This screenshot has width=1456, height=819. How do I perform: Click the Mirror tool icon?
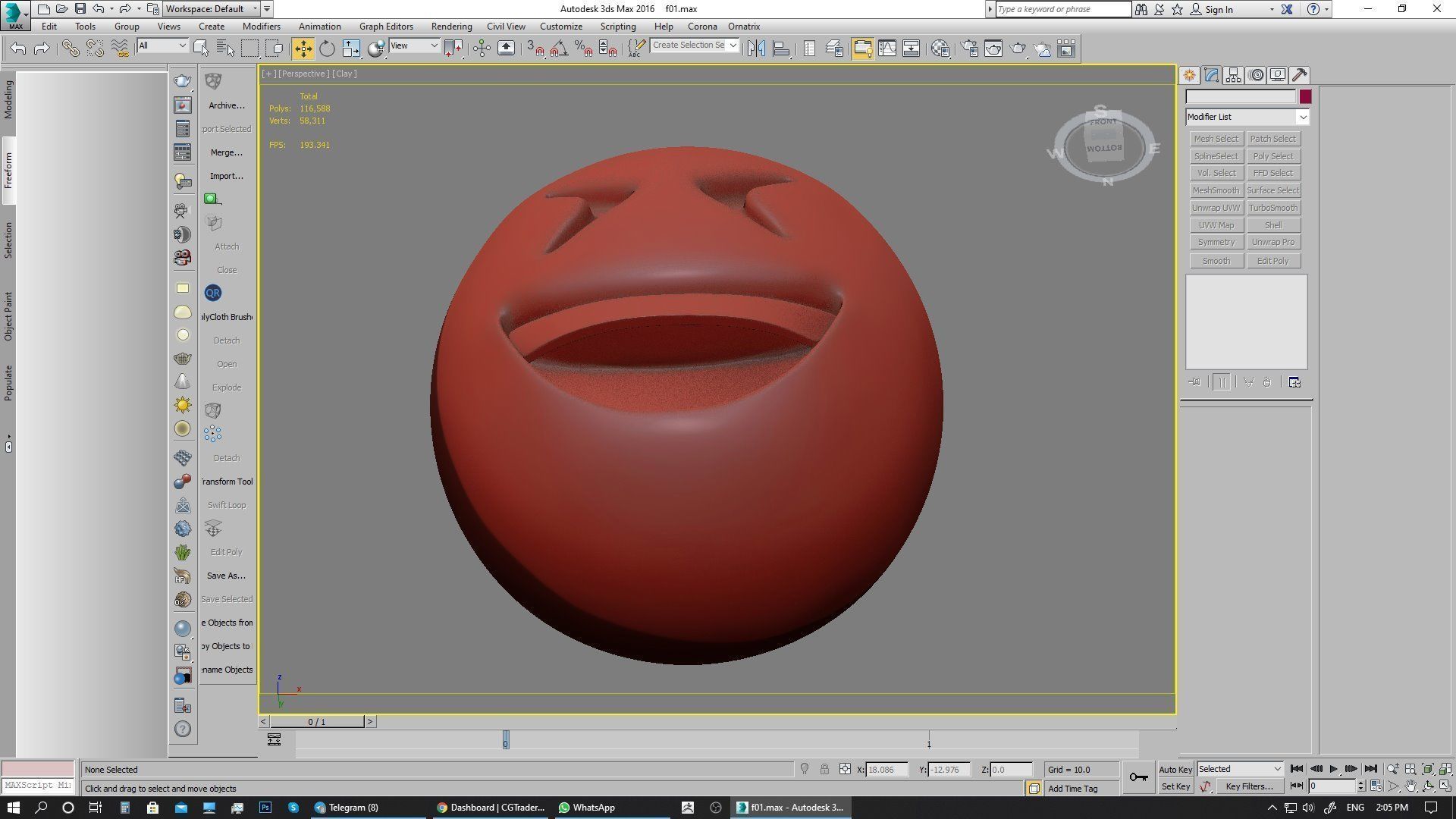(756, 49)
